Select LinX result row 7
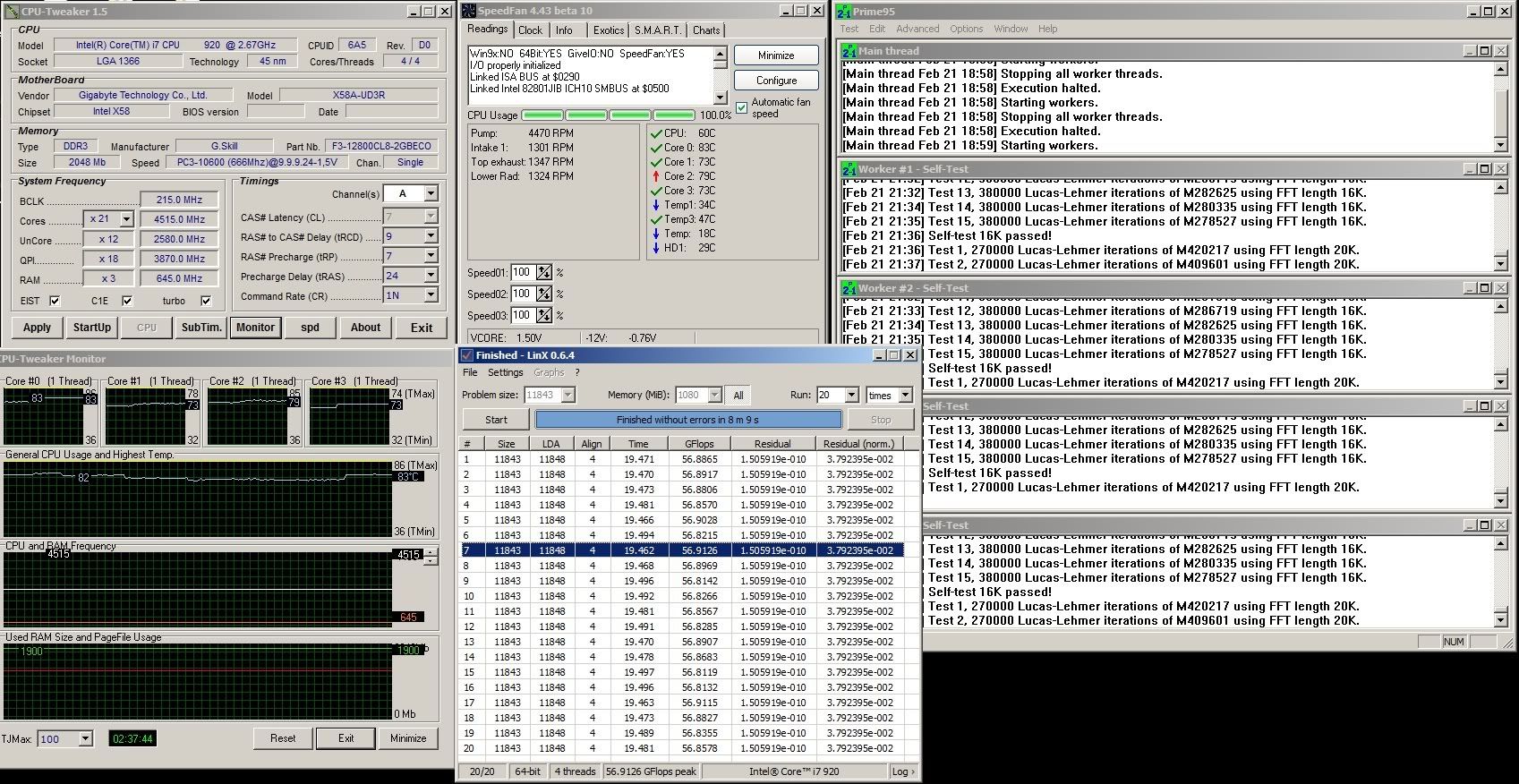 click(x=682, y=550)
